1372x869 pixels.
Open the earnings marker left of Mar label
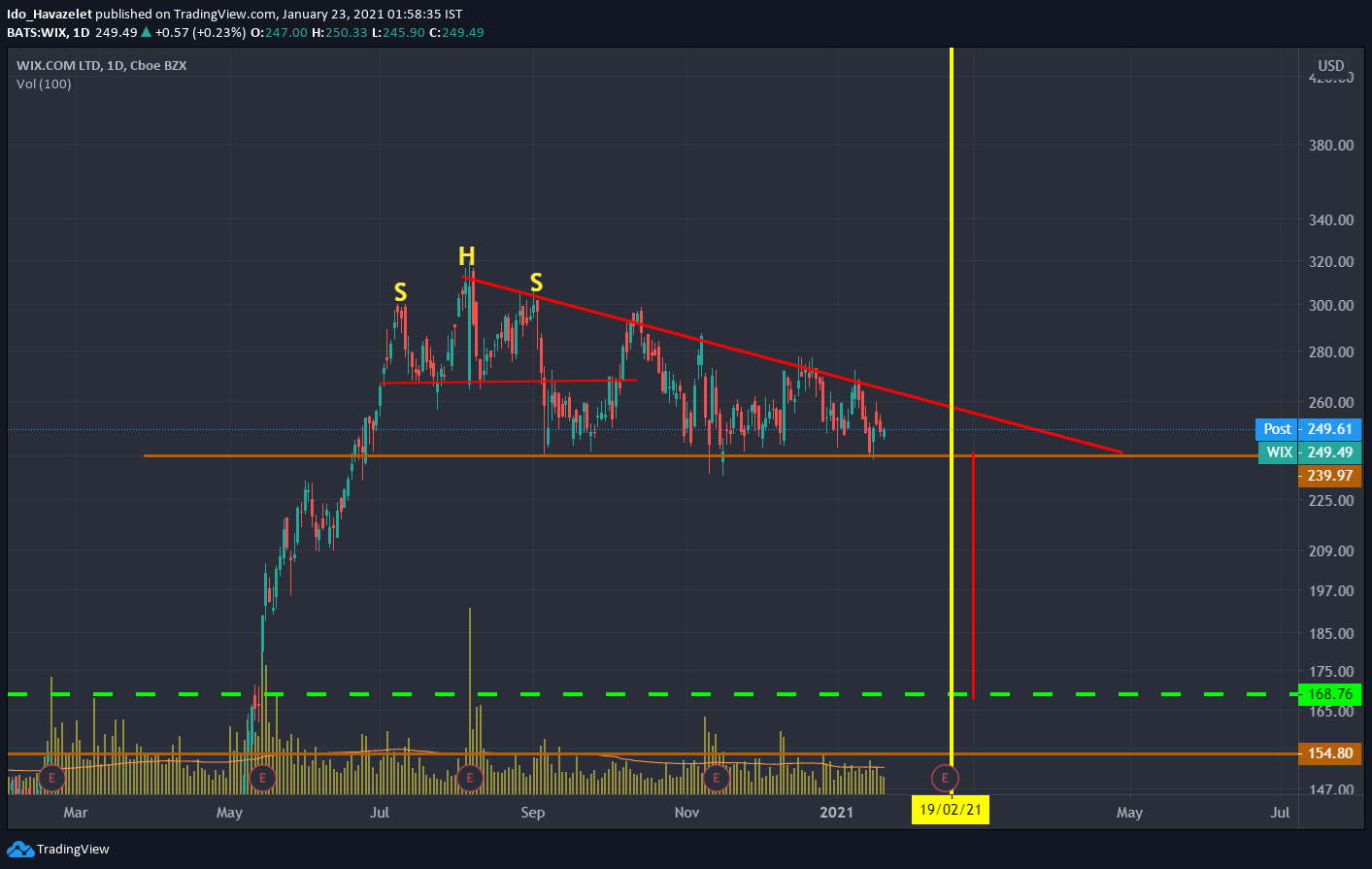point(50,778)
